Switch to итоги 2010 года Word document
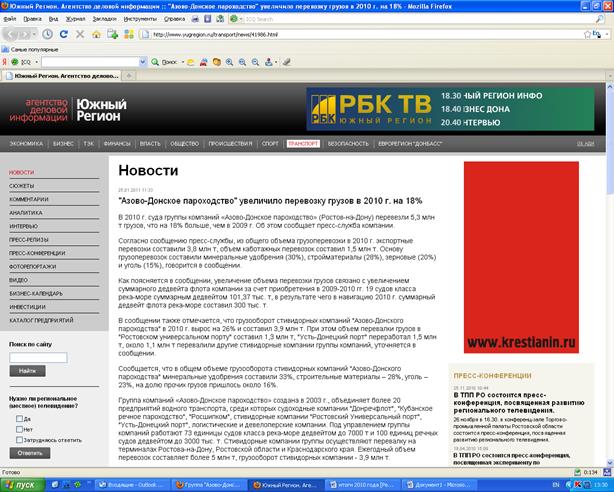The width and height of the screenshot is (614, 492). (363, 485)
